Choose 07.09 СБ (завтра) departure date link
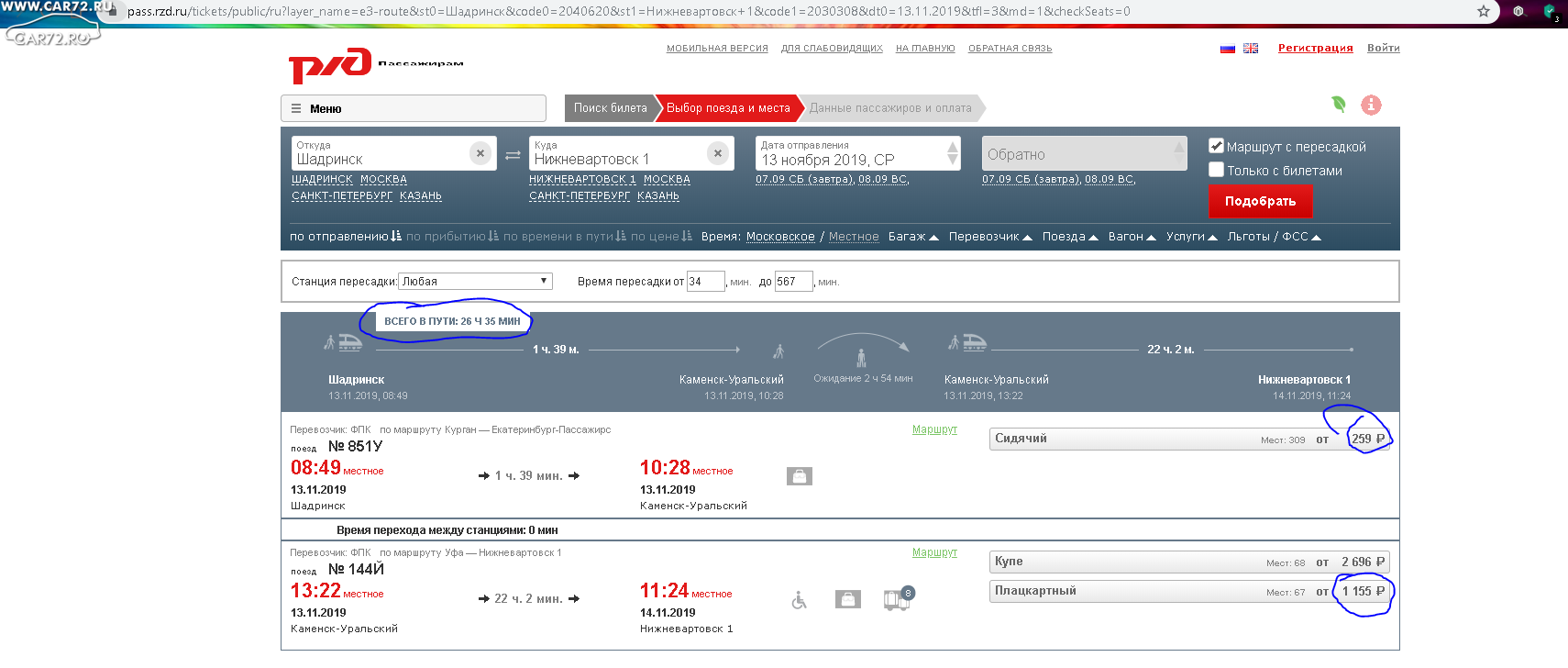1568x668 pixels. click(804, 180)
